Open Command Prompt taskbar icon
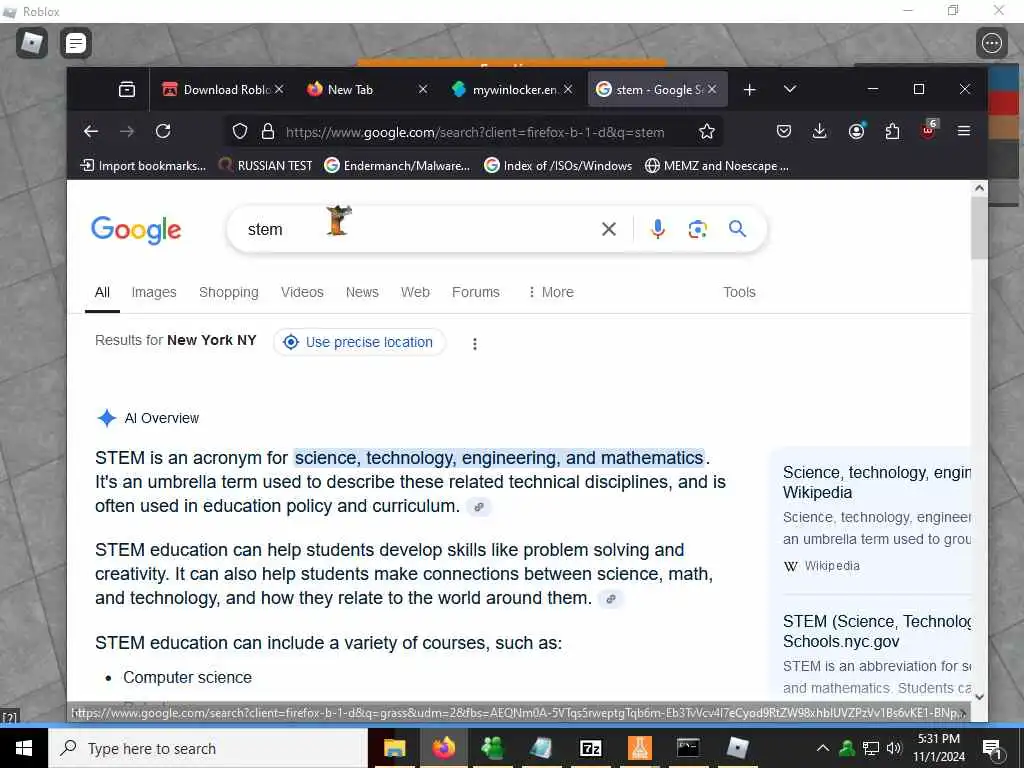The image size is (1024, 768). coord(688,748)
